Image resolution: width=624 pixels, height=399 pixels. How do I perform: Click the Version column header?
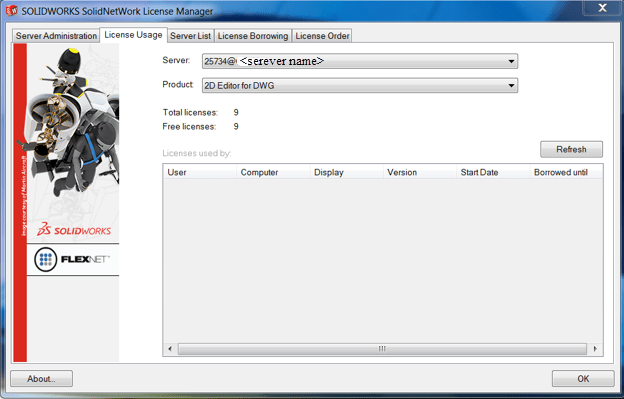[x=419, y=172]
